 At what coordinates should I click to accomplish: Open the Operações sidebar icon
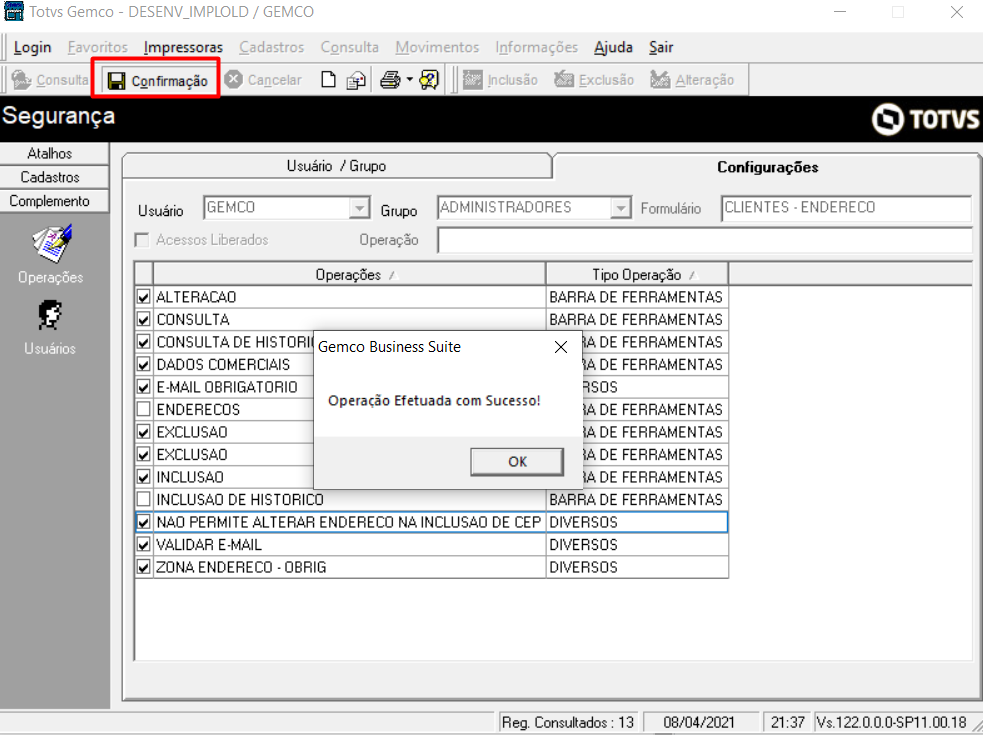click(x=51, y=243)
